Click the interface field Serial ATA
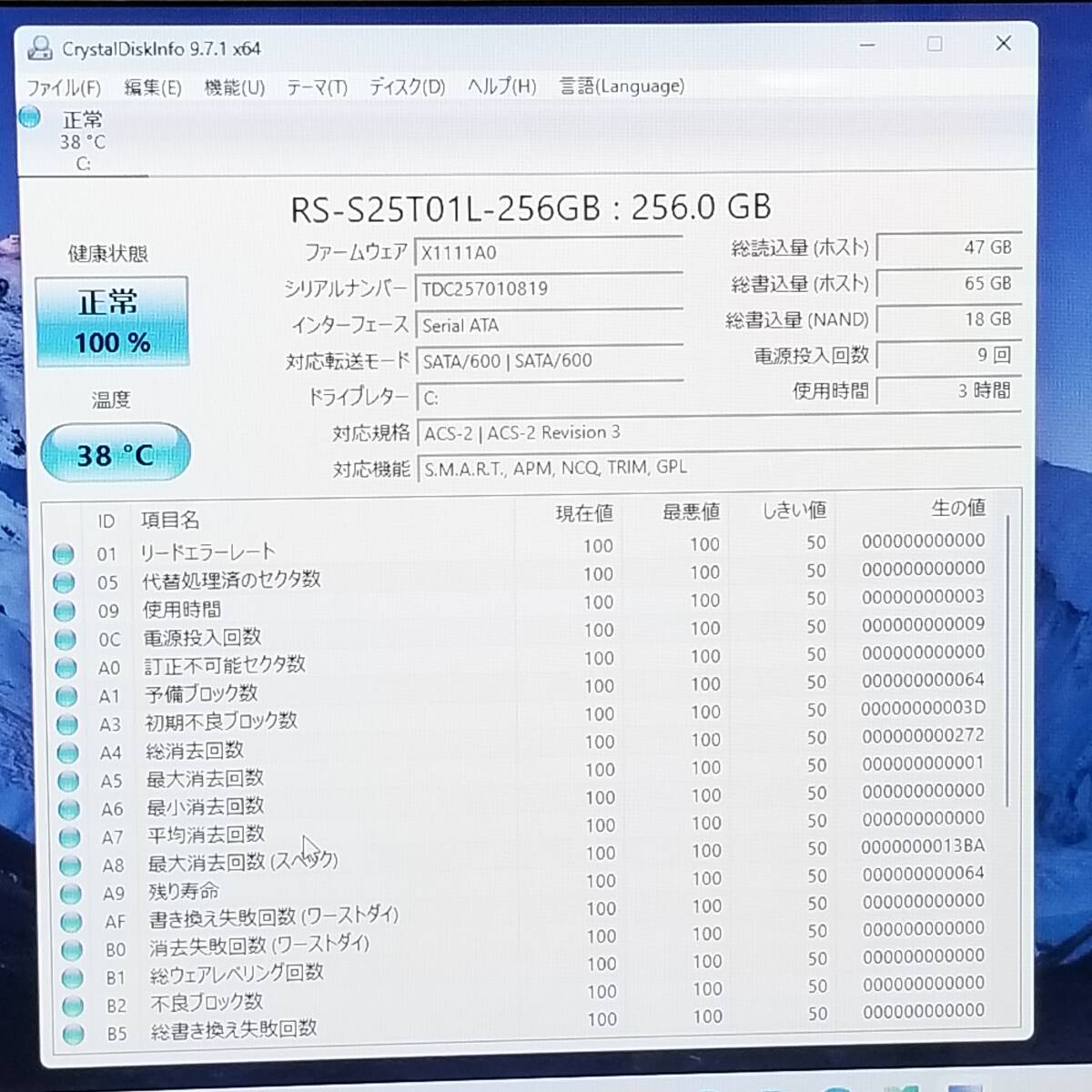 click(x=549, y=325)
